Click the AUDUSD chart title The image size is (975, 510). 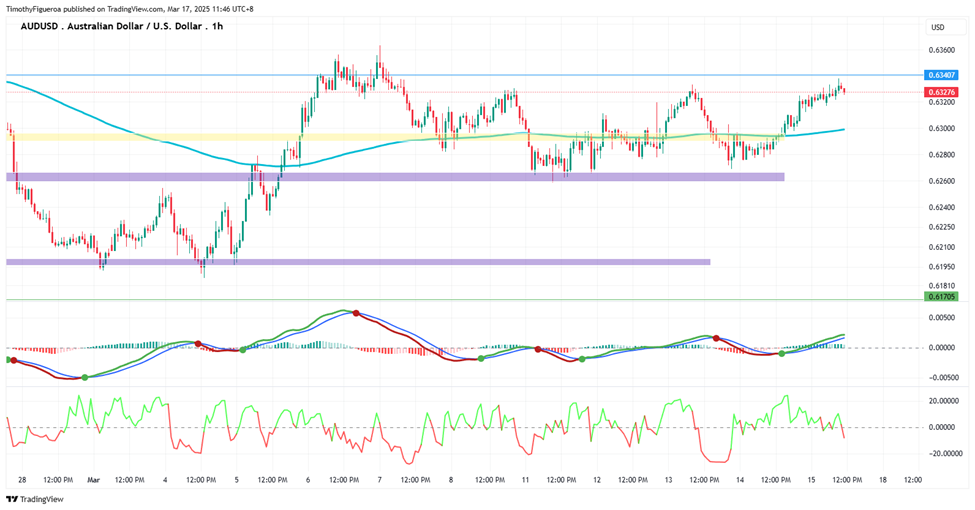[122, 26]
